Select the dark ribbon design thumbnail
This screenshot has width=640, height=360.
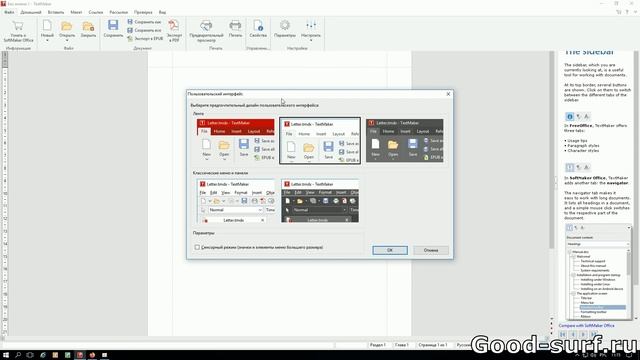[404, 140]
